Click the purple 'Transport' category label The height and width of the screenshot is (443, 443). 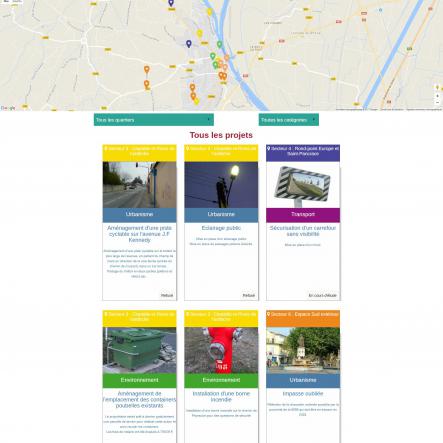303,214
